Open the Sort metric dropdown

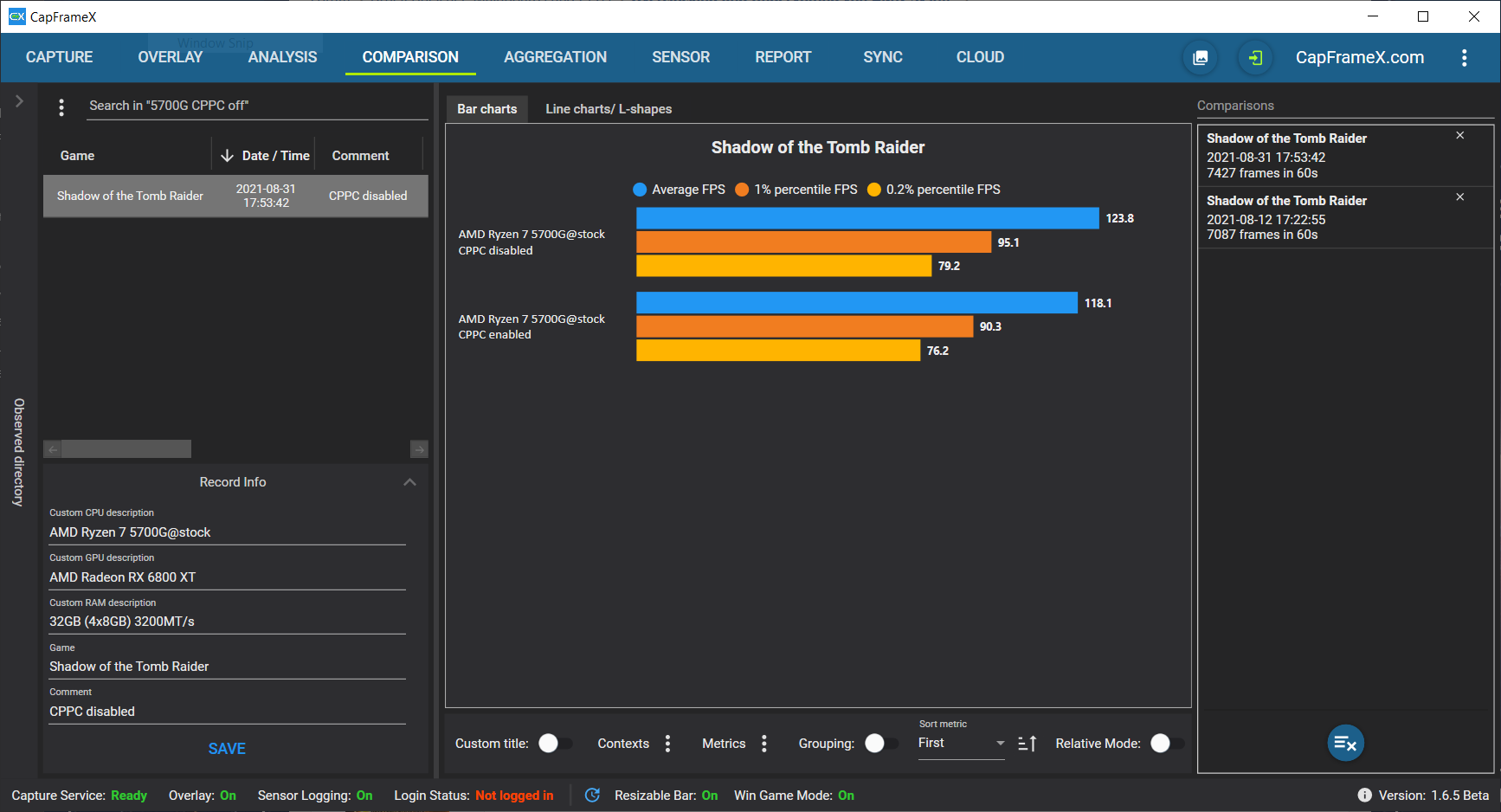[x=961, y=744]
